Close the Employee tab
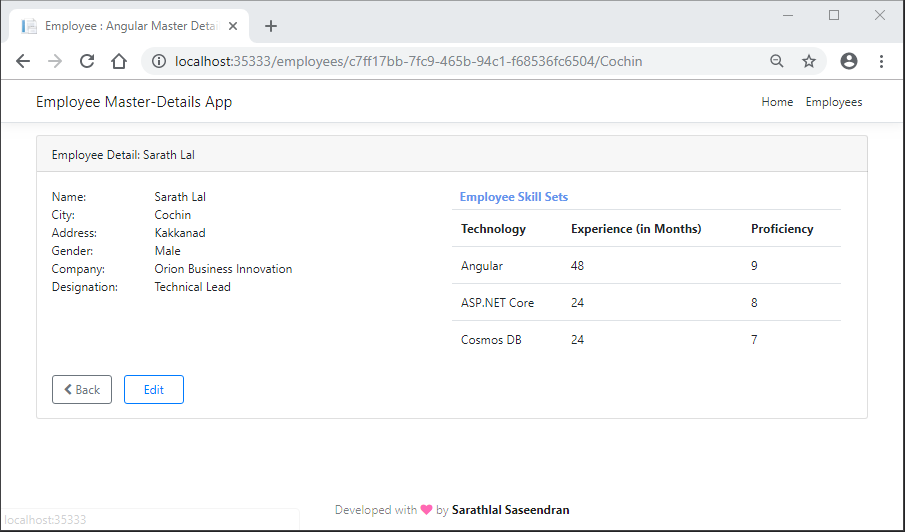Screen dimensions: 905x532 [x=233, y=26]
